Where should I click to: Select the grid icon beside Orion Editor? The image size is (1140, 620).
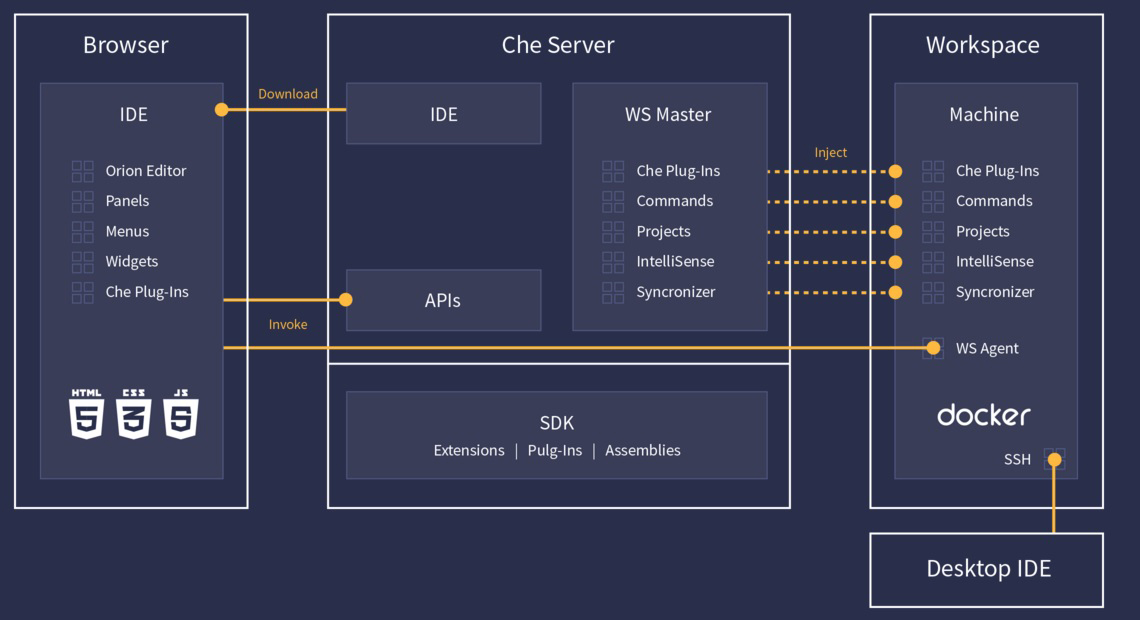click(x=83, y=171)
